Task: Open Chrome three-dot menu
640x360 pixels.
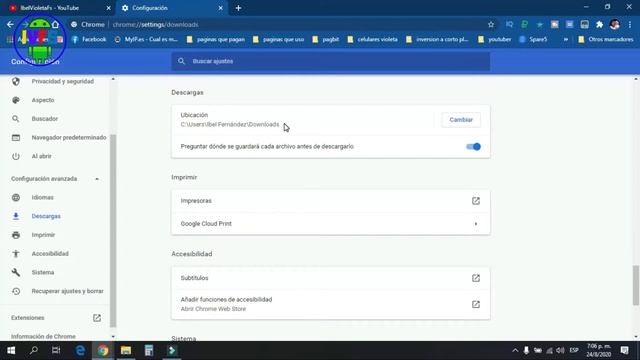Action: [629, 24]
